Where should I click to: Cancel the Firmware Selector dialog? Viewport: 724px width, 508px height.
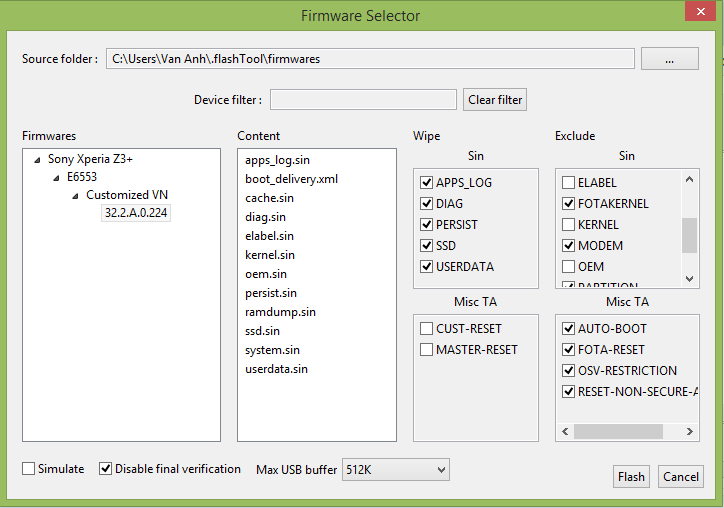tap(681, 477)
